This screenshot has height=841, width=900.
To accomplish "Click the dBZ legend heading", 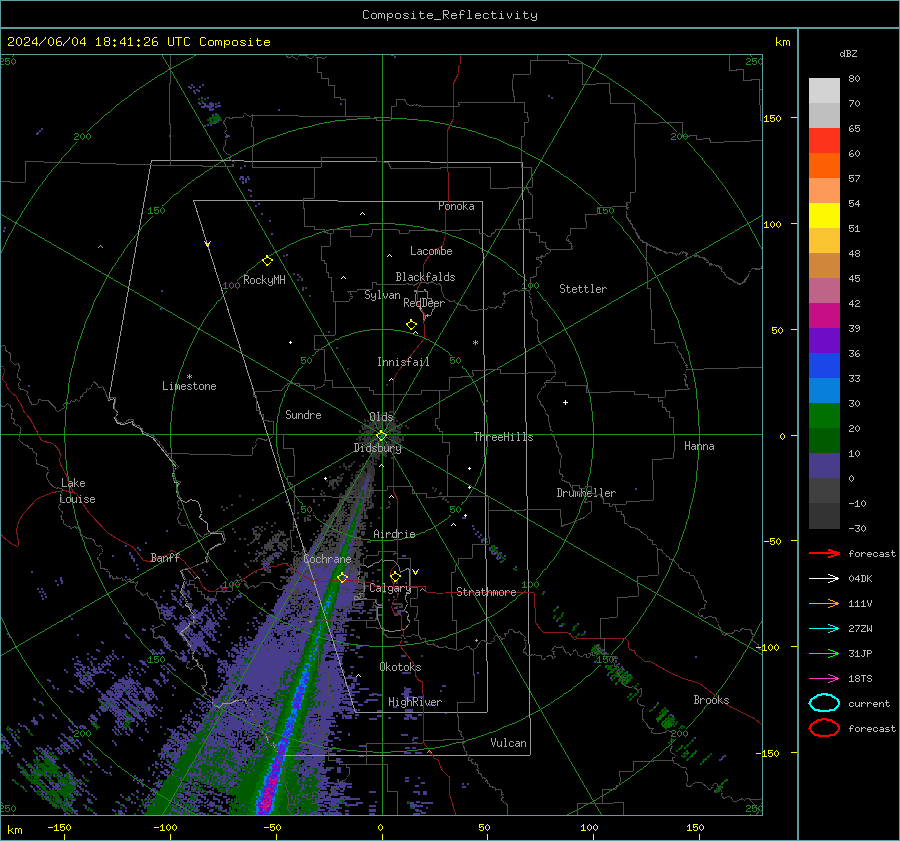I will pyautogui.click(x=848, y=53).
